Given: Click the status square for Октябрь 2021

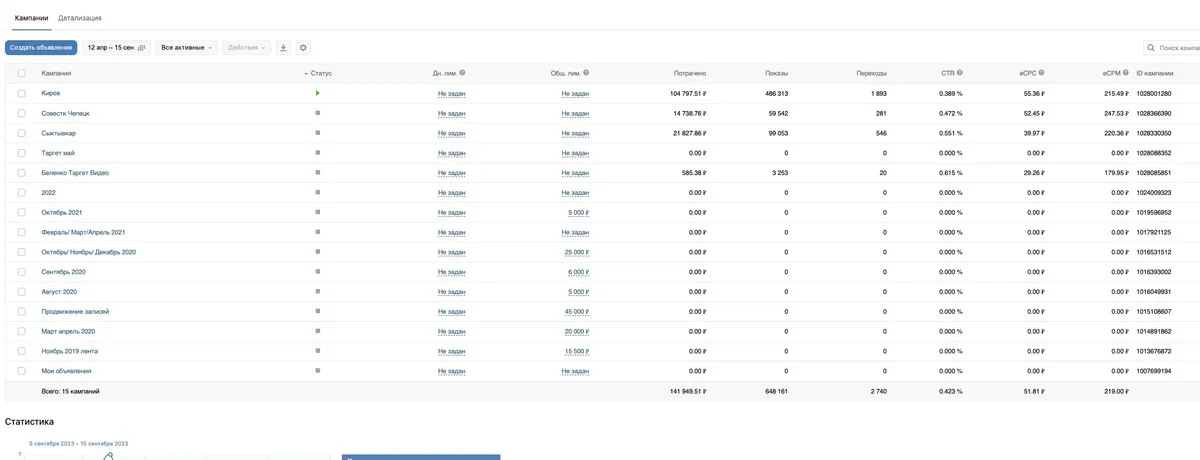Looking at the screenshot, I should point(317,212).
